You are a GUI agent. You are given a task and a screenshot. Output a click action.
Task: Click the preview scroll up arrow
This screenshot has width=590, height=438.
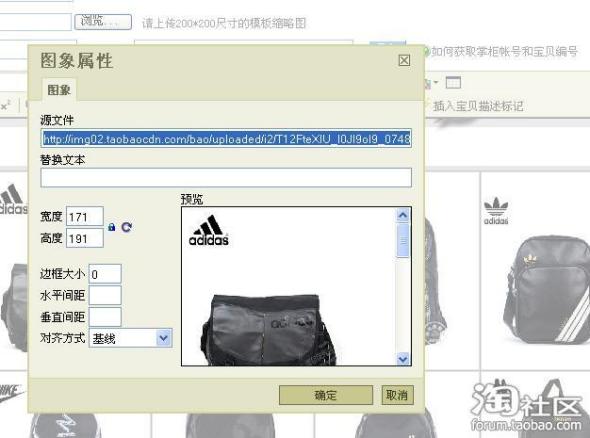point(403,215)
